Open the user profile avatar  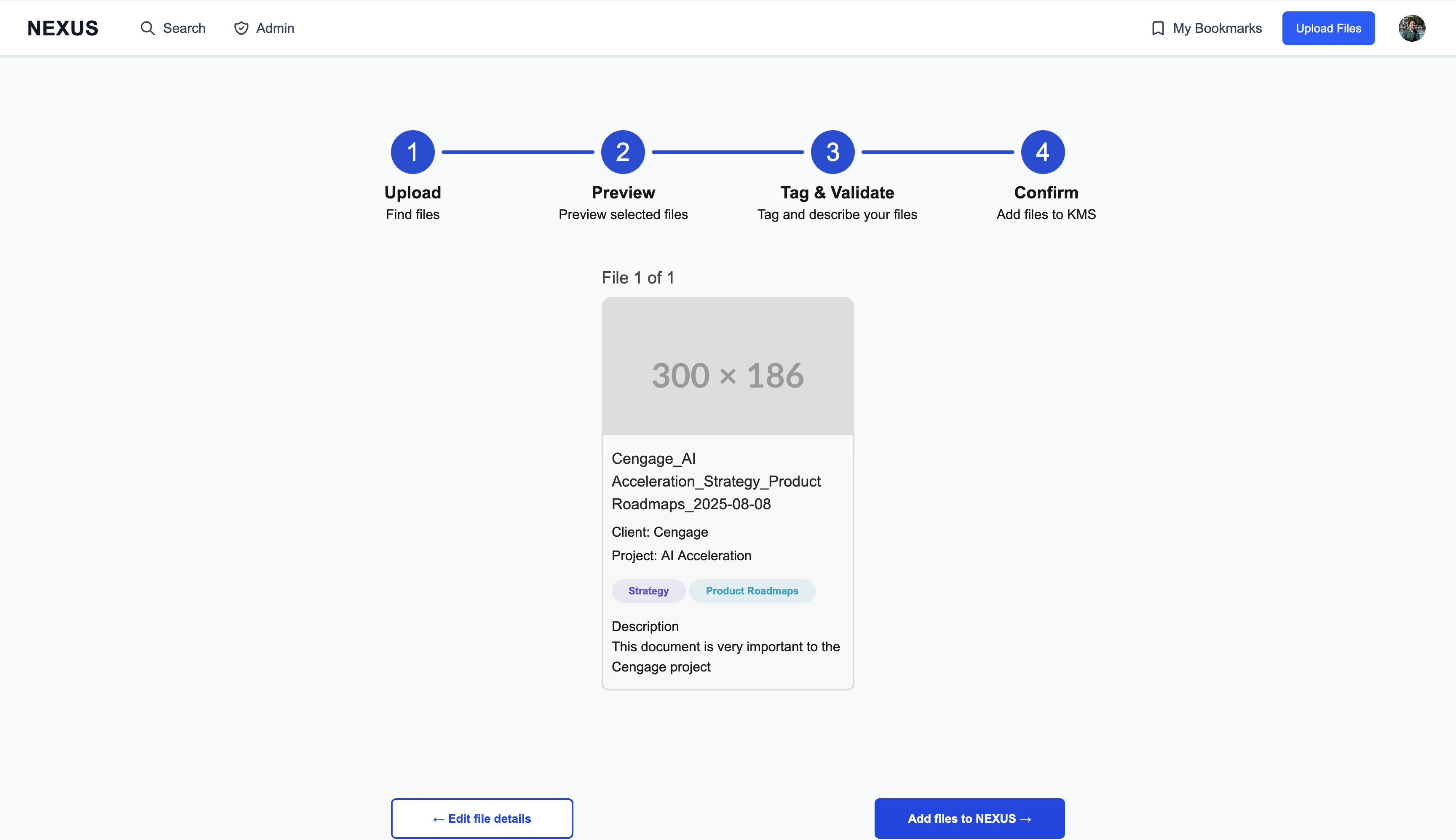click(x=1412, y=28)
